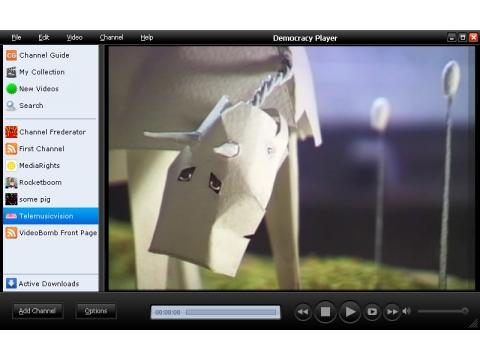Open Active Downloads arrow icon
Image resolution: width=480 pixels, height=360 pixels.
pos(11,283)
